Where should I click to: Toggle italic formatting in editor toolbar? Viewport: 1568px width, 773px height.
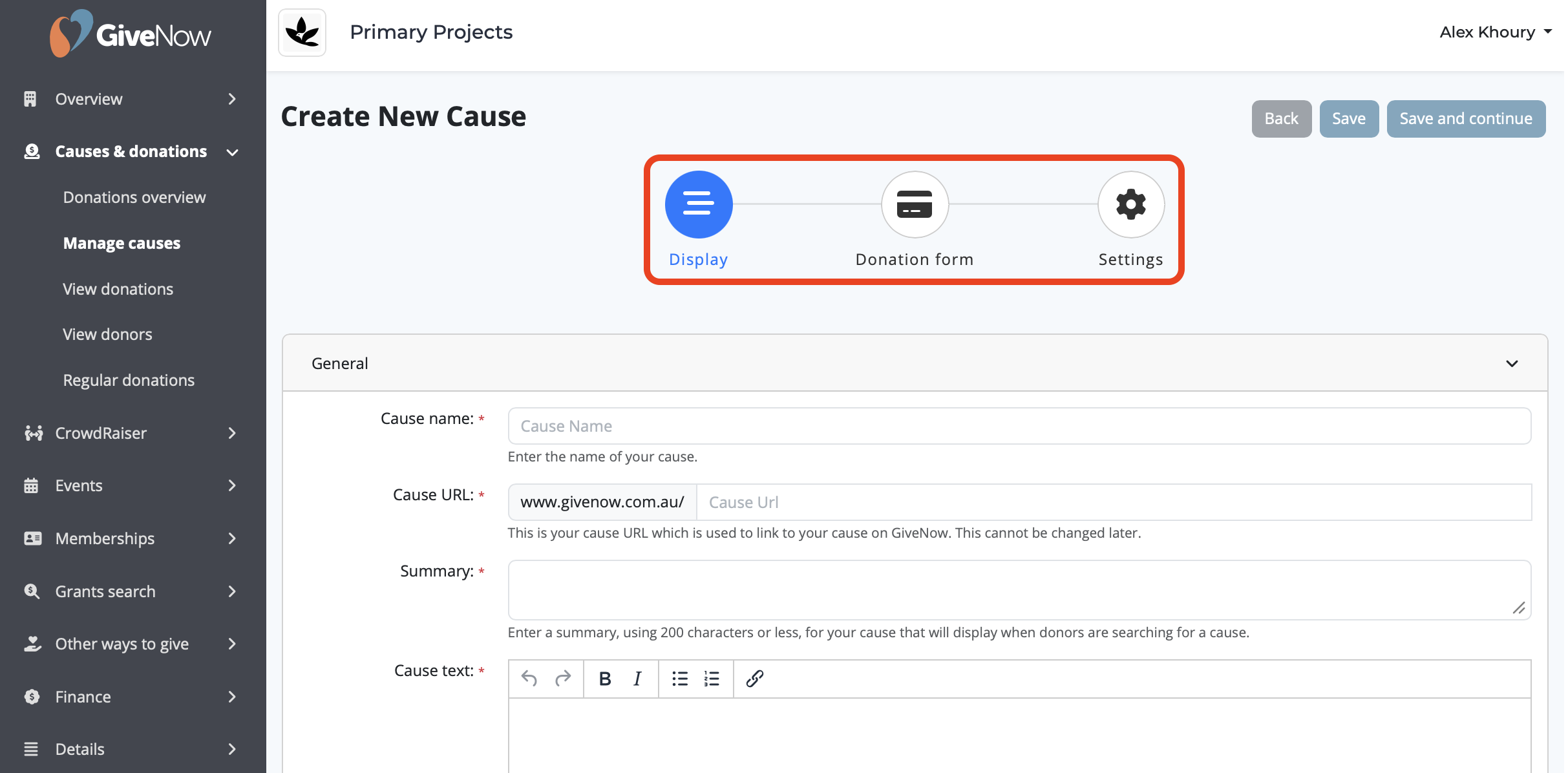637,679
